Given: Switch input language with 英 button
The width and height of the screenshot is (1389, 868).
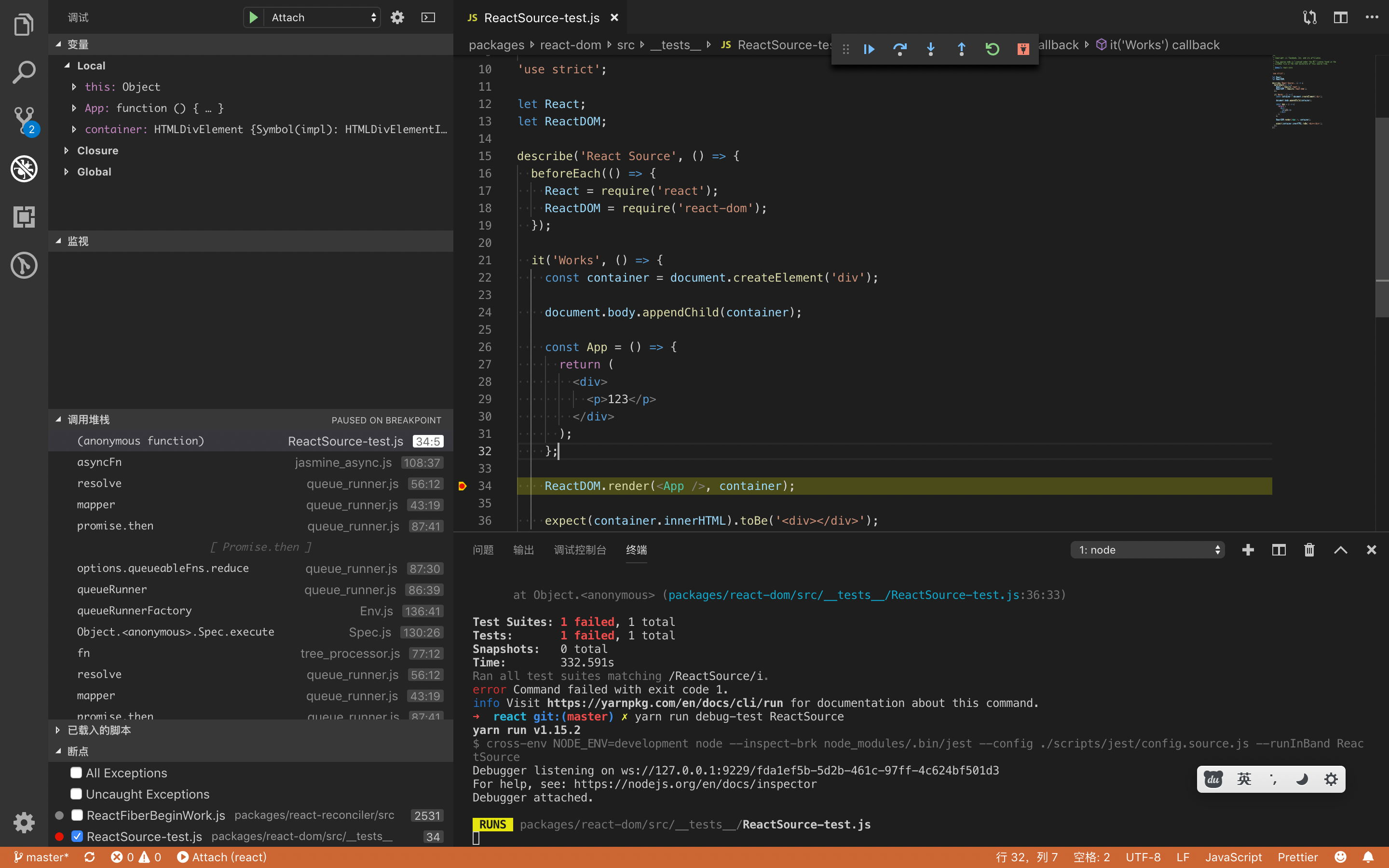Looking at the screenshot, I should click(1244, 779).
